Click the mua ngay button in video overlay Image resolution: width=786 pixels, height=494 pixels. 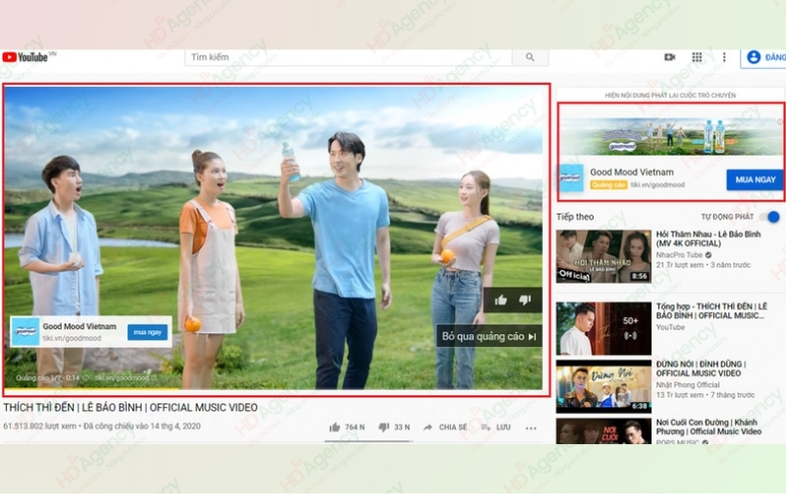pyautogui.click(x=147, y=332)
